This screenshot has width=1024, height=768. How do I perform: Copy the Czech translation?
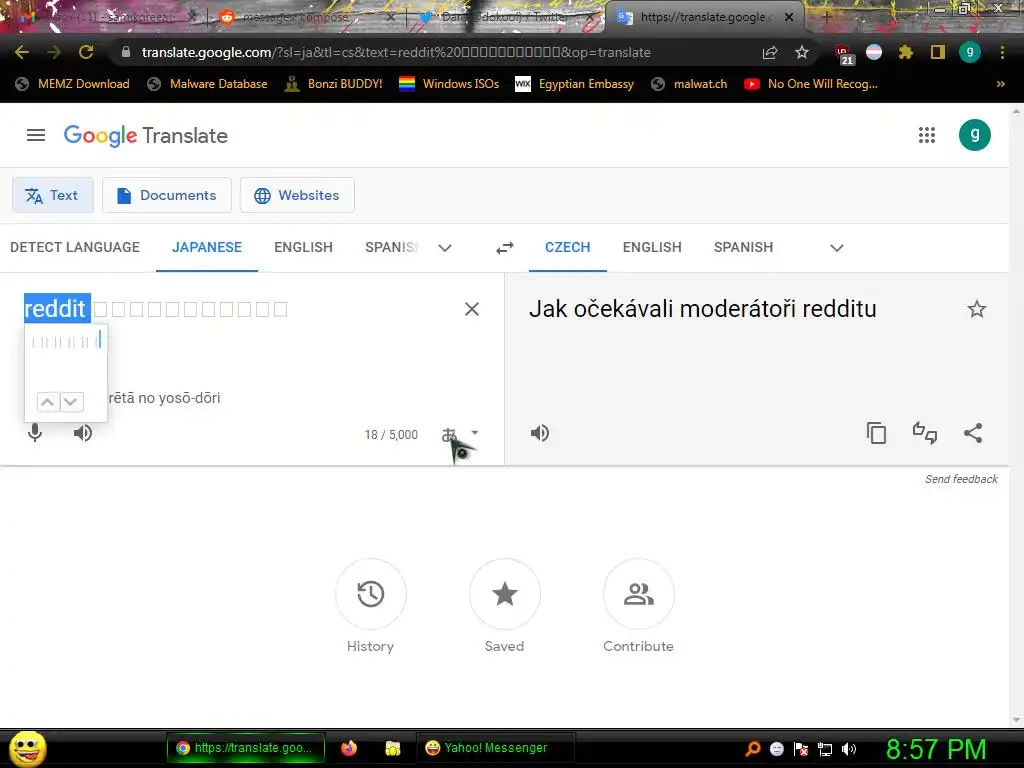point(876,433)
